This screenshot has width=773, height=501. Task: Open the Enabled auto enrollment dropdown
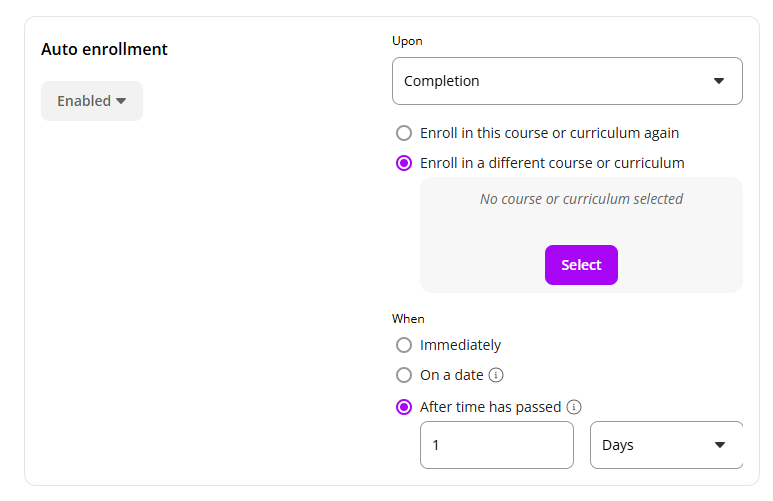tap(91, 101)
